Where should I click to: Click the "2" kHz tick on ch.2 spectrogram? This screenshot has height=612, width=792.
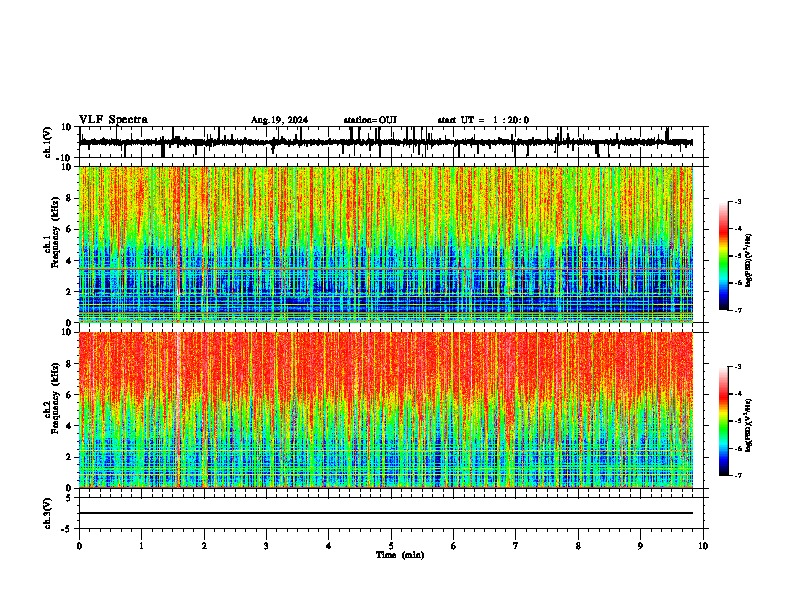point(70,457)
